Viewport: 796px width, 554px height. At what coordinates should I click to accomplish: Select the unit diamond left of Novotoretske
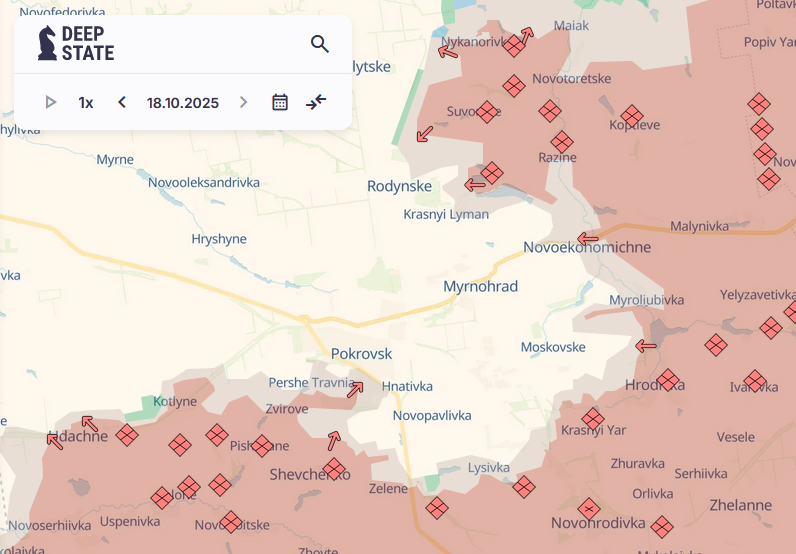pos(514,86)
